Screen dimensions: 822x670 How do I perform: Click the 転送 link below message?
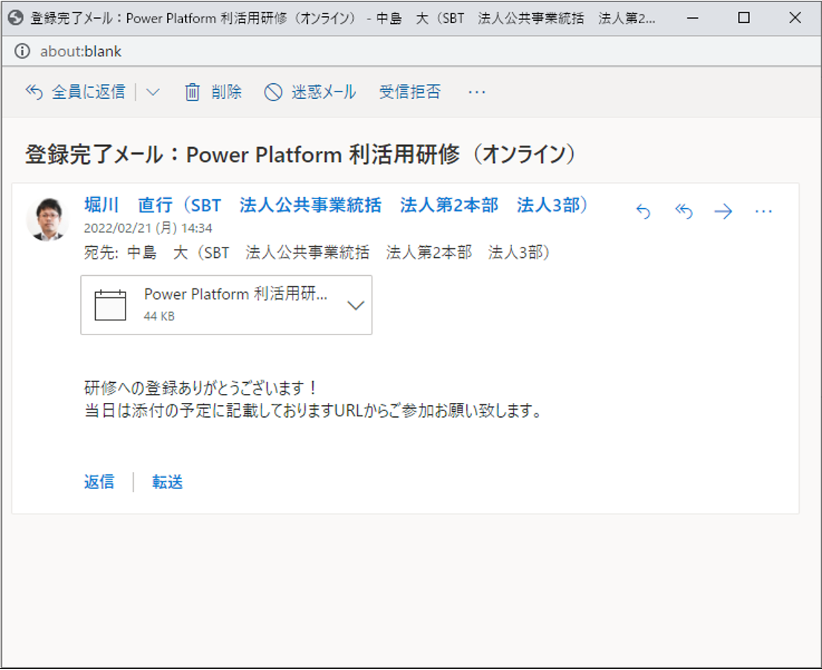click(x=167, y=482)
